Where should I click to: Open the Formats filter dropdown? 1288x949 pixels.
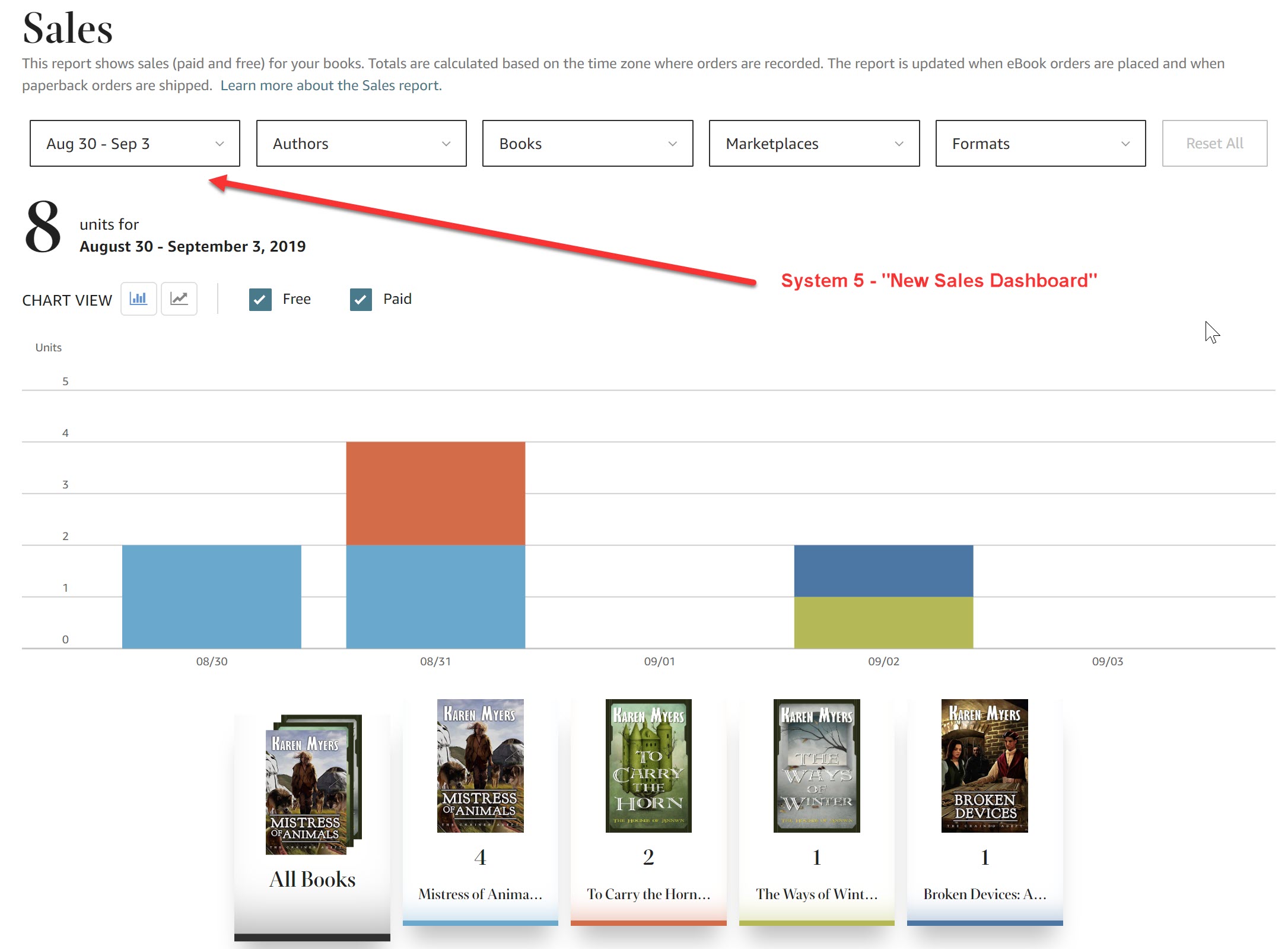tap(1040, 143)
